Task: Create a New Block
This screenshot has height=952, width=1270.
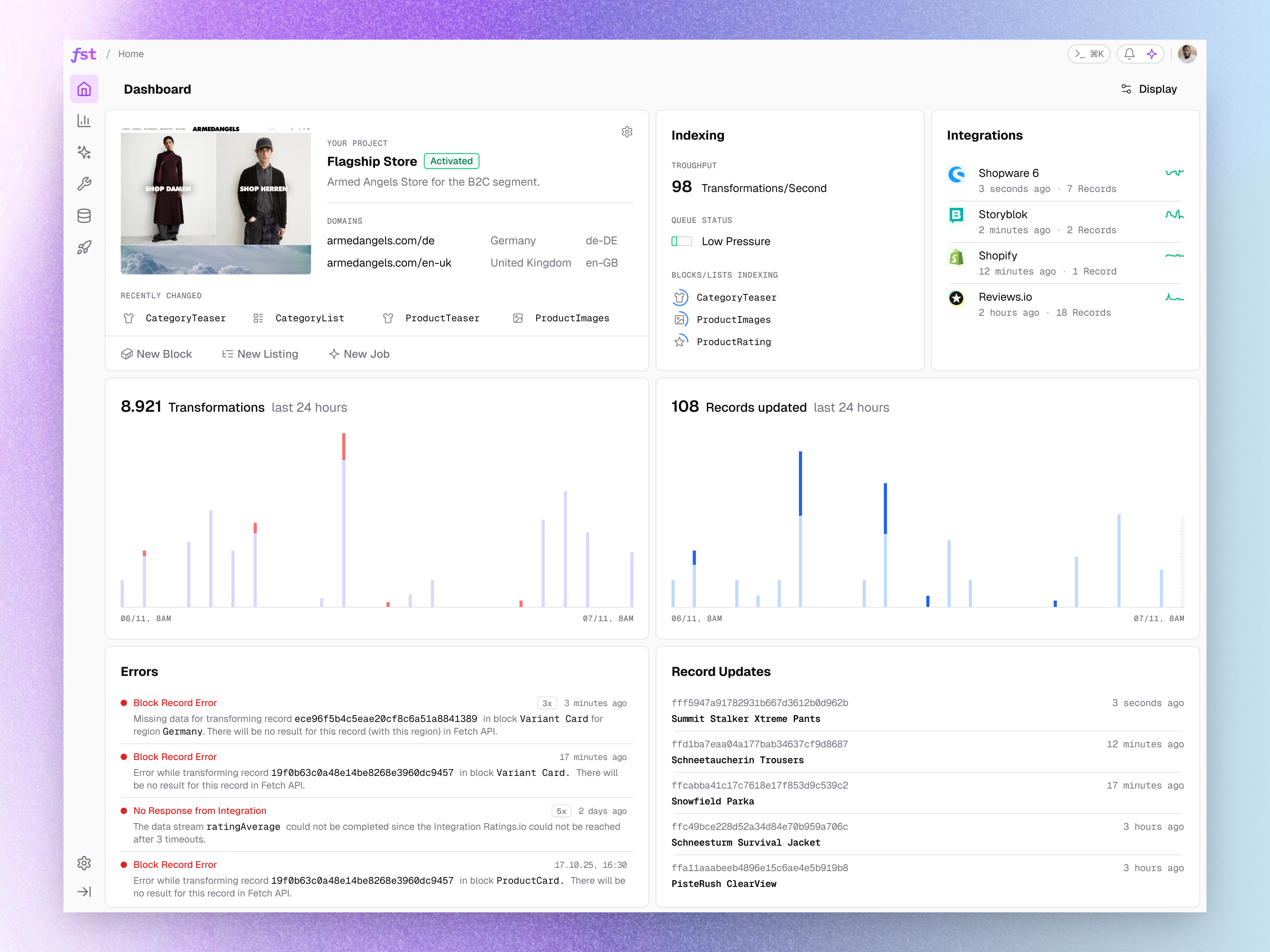Action: [157, 354]
